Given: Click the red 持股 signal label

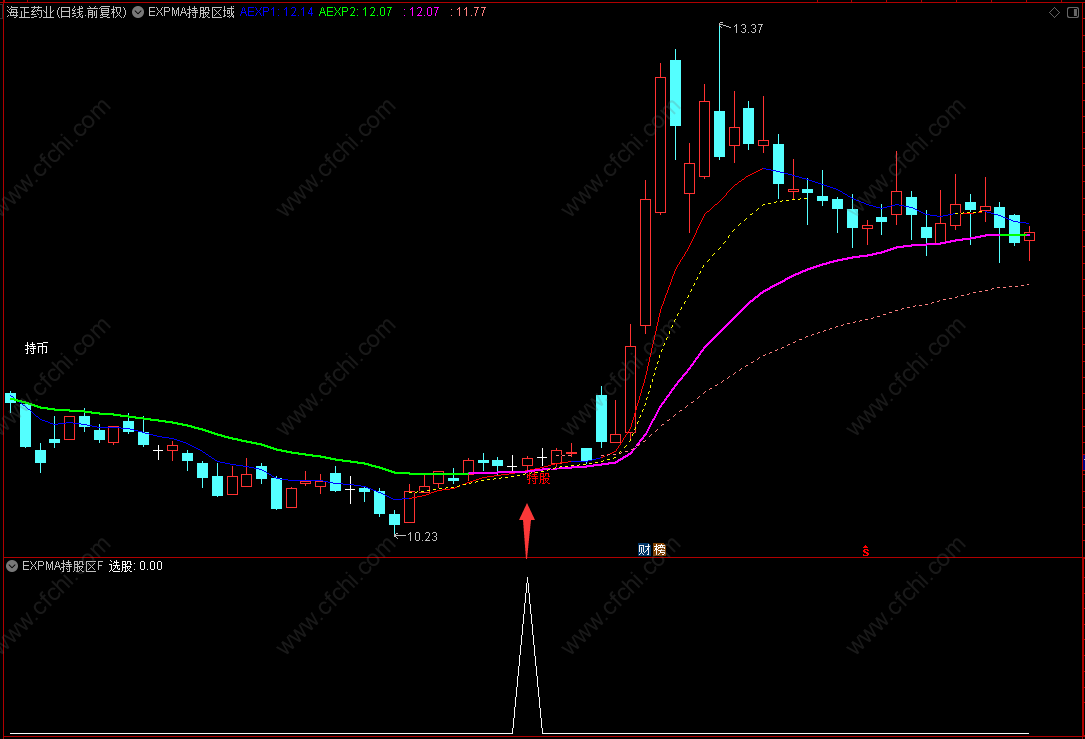Looking at the screenshot, I should point(538,478).
